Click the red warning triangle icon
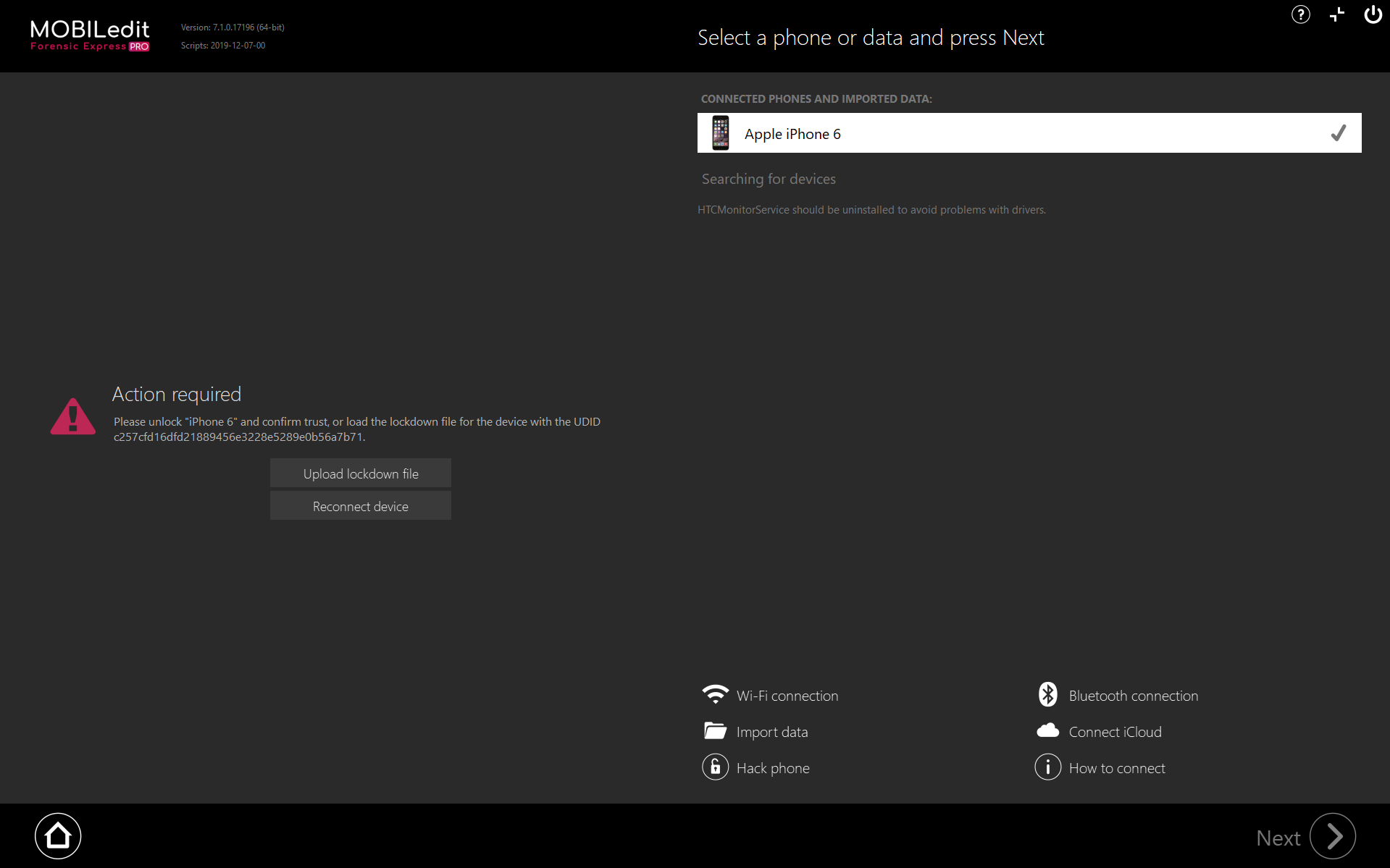This screenshot has width=1390, height=868. [72, 417]
